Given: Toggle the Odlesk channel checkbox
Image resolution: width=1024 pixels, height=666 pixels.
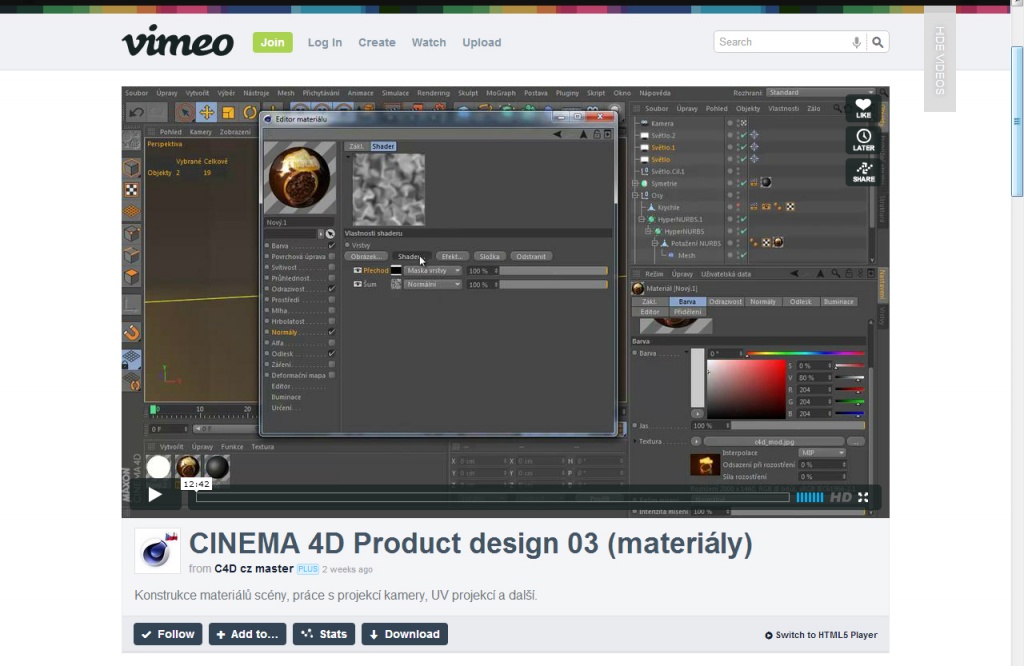Looking at the screenshot, I should click(332, 354).
